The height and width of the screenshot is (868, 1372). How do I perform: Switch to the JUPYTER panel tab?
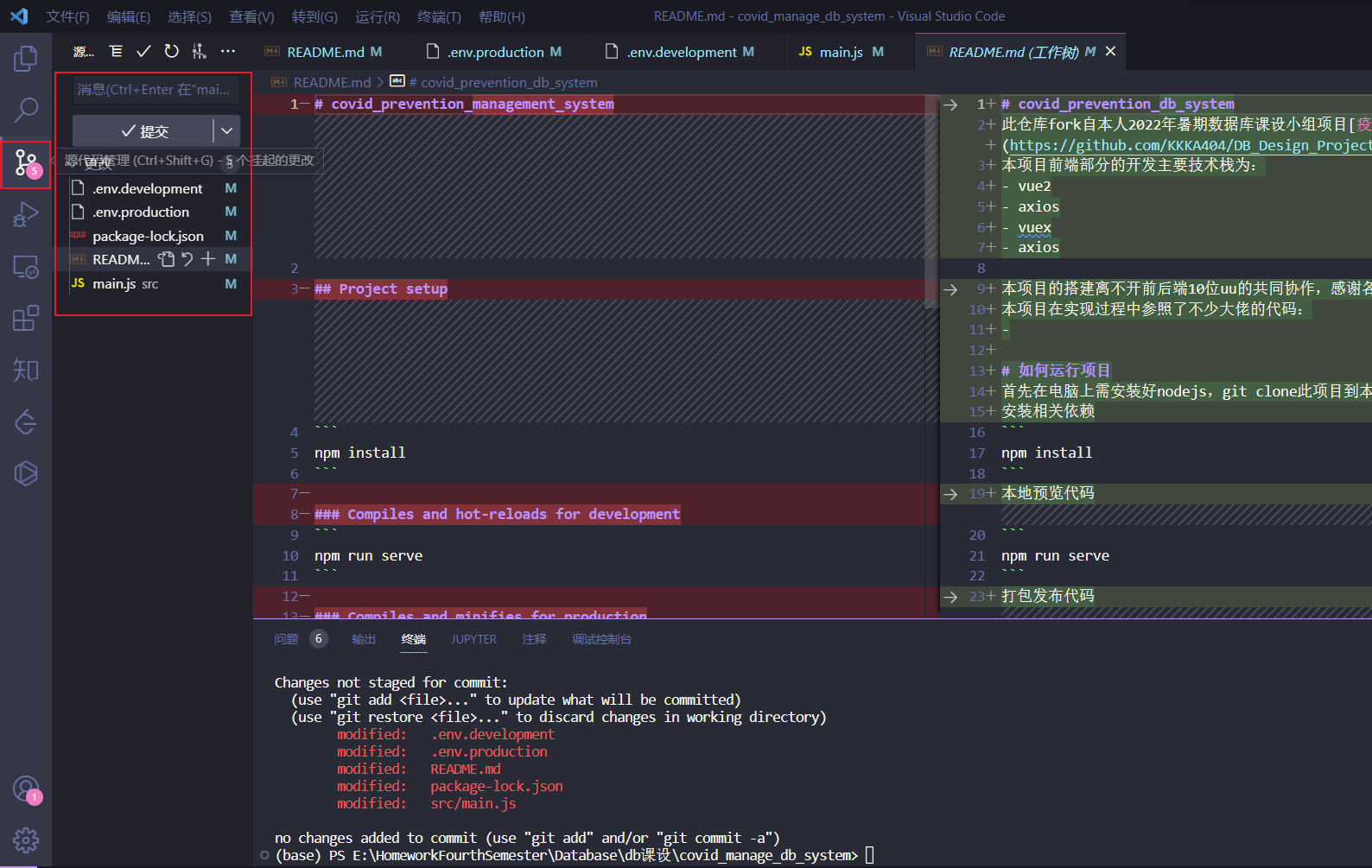[x=473, y=639]
